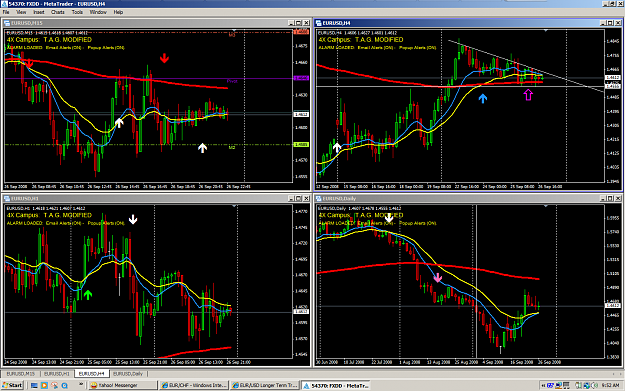Minimize the EURUSD,H4 chart window

[603, 23]
